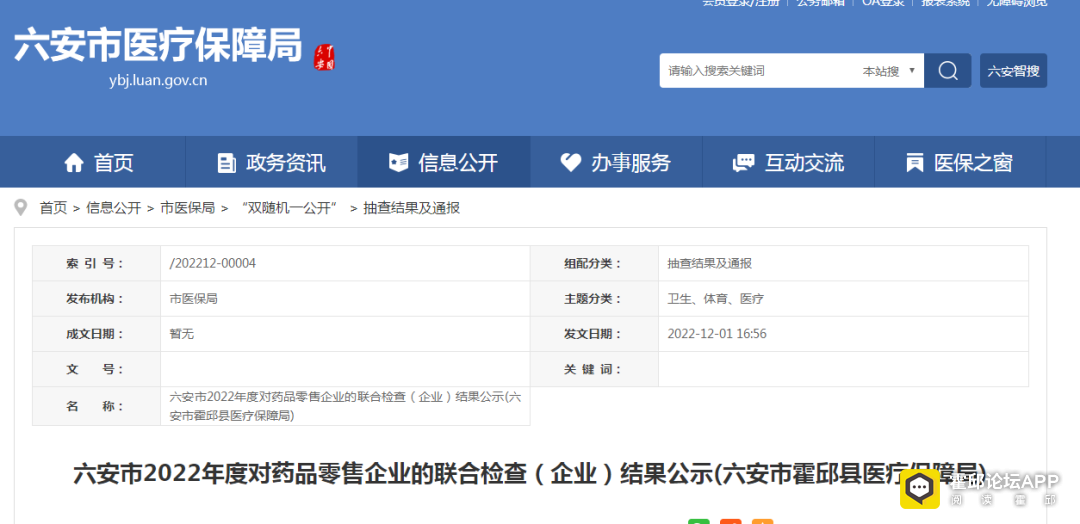
Task: Click the red seal icon by the title
Action: [x=324, y=57]
